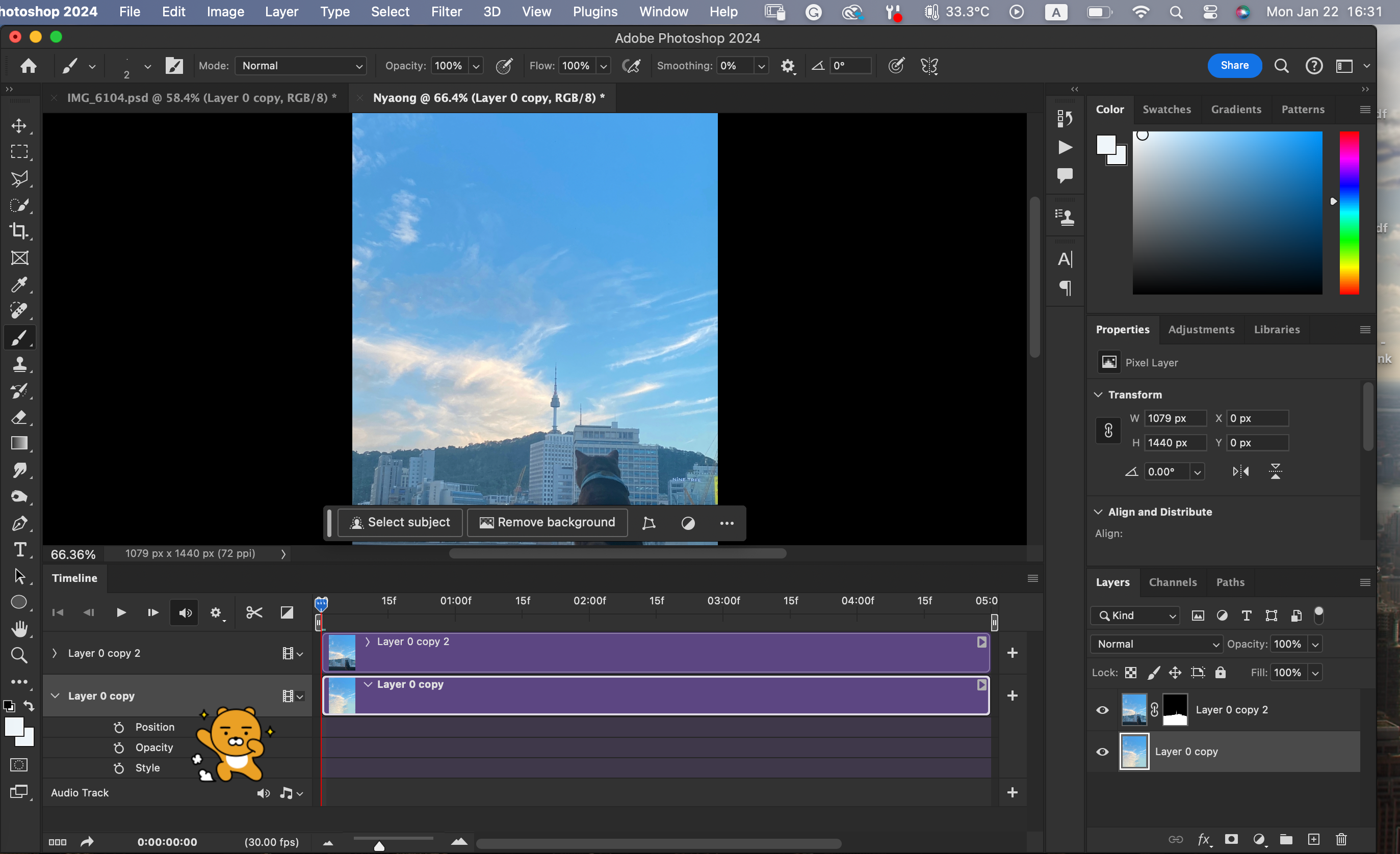Click the timeline Play button
The image size is (1400, 854).
120,612
